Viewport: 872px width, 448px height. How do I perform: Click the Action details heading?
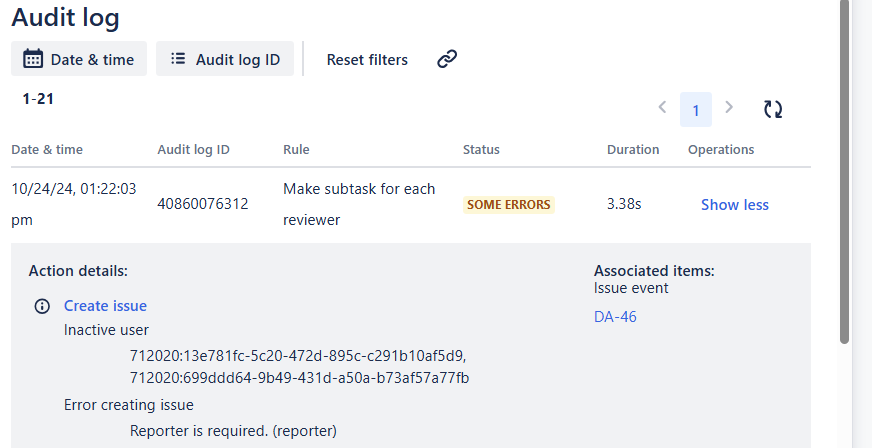[78, 271]
